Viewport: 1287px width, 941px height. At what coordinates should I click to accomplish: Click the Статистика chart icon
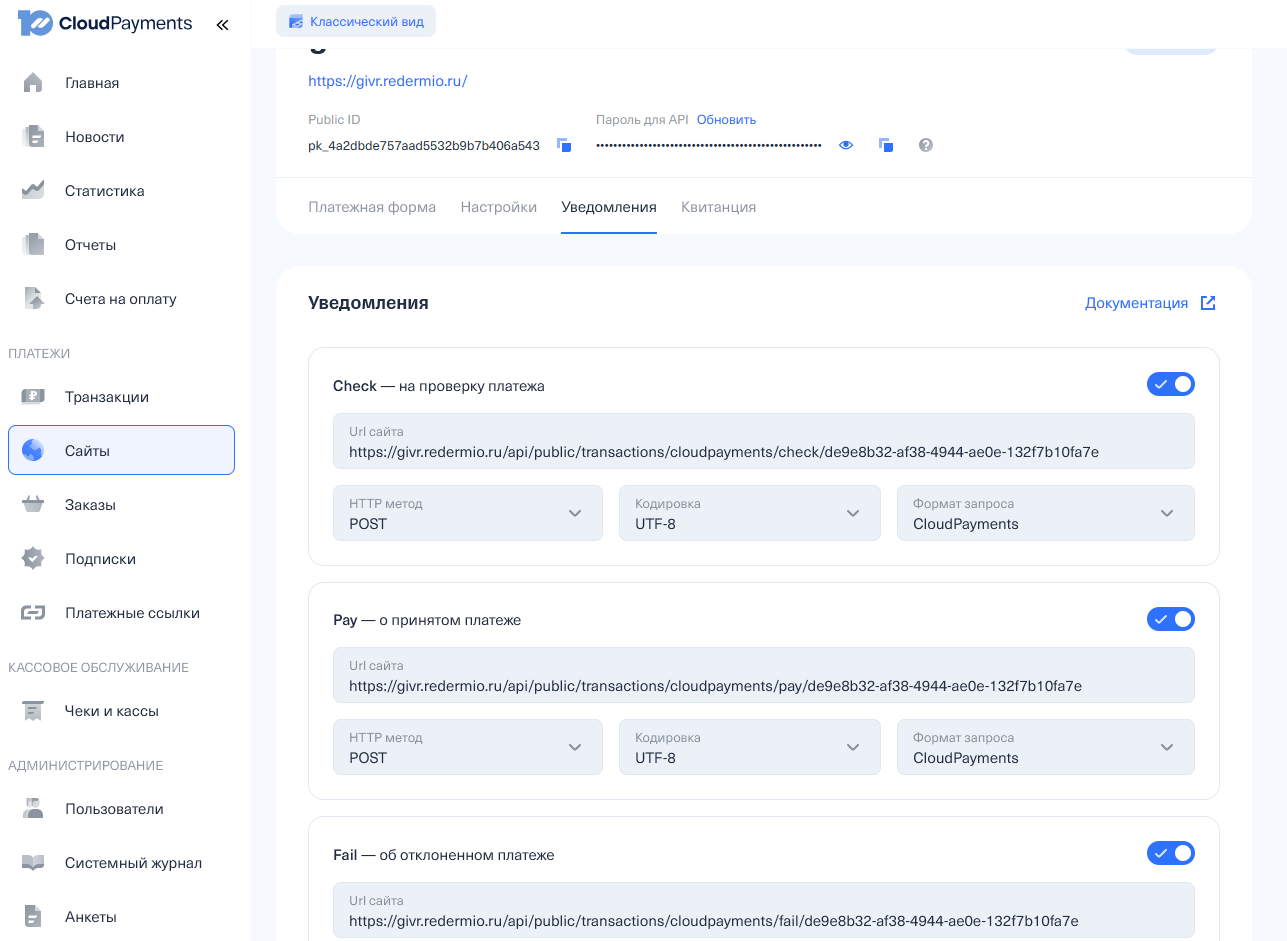[x=33, y=191]
